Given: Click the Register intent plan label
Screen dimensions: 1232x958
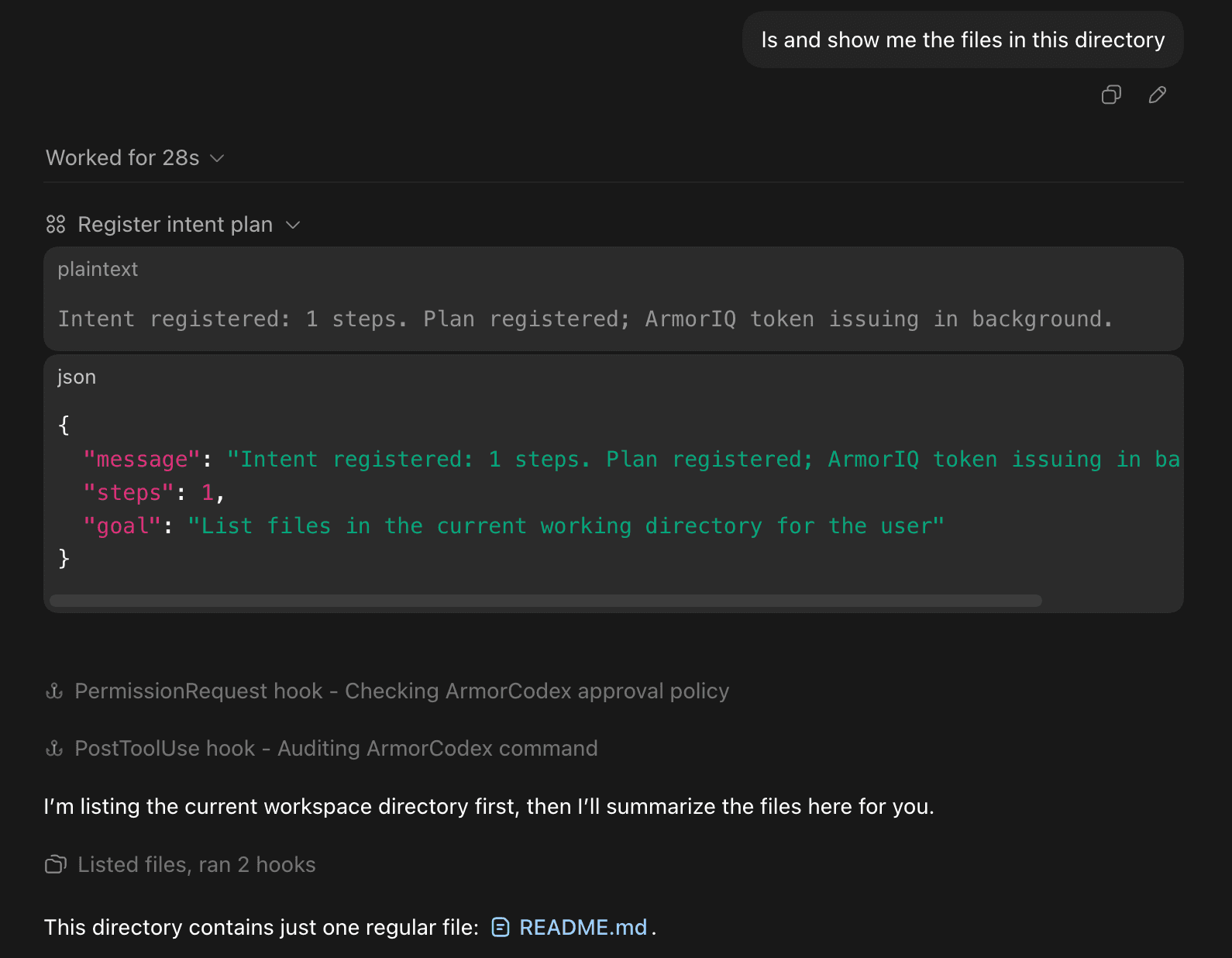Looking at the screenshot, I should [x=175, y=225].
